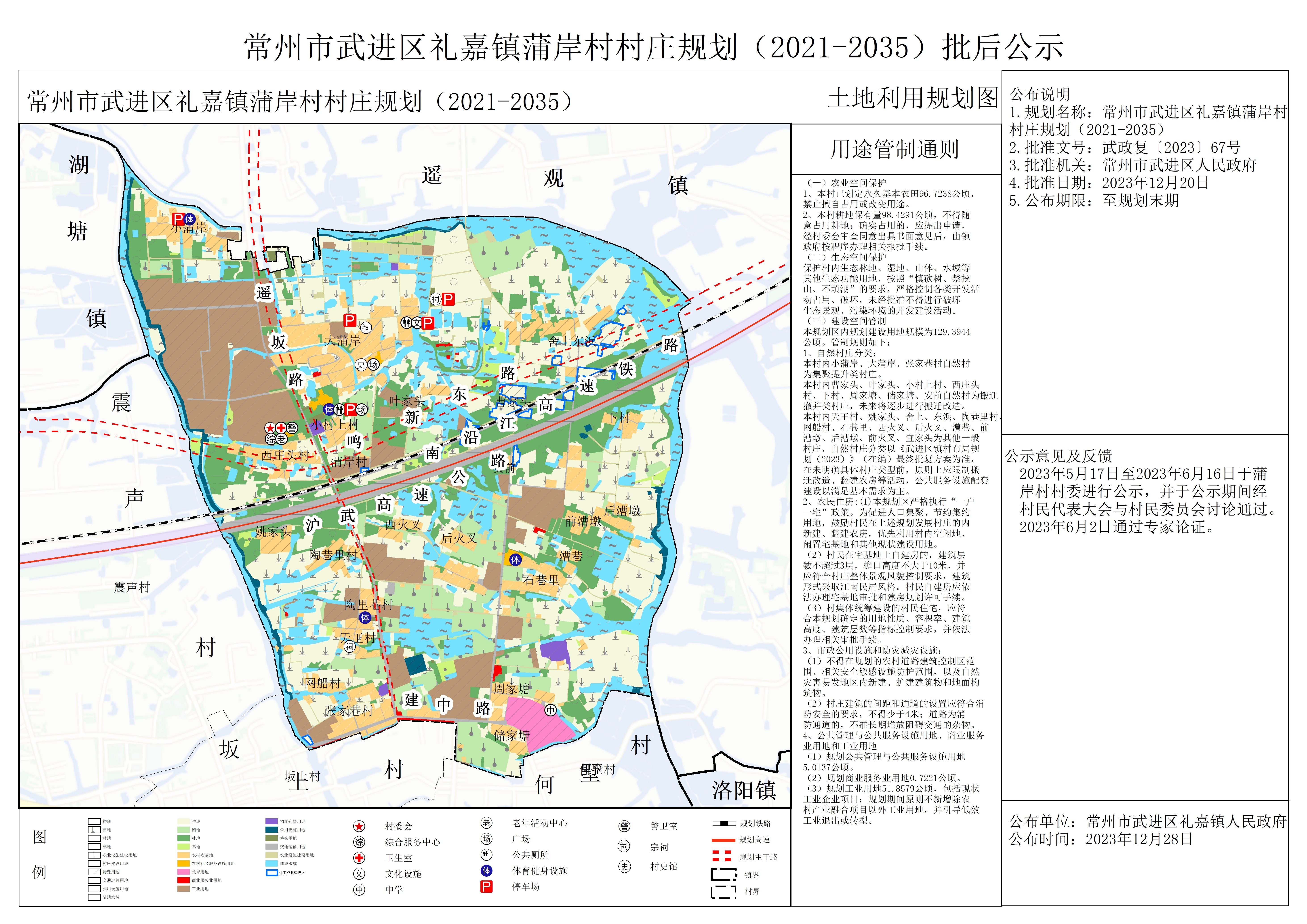The width and height of the screenshot is (1307, 924).
Task: Click the 批准日期 2023年12月20日 line
Action: (x=1109, y=183)
